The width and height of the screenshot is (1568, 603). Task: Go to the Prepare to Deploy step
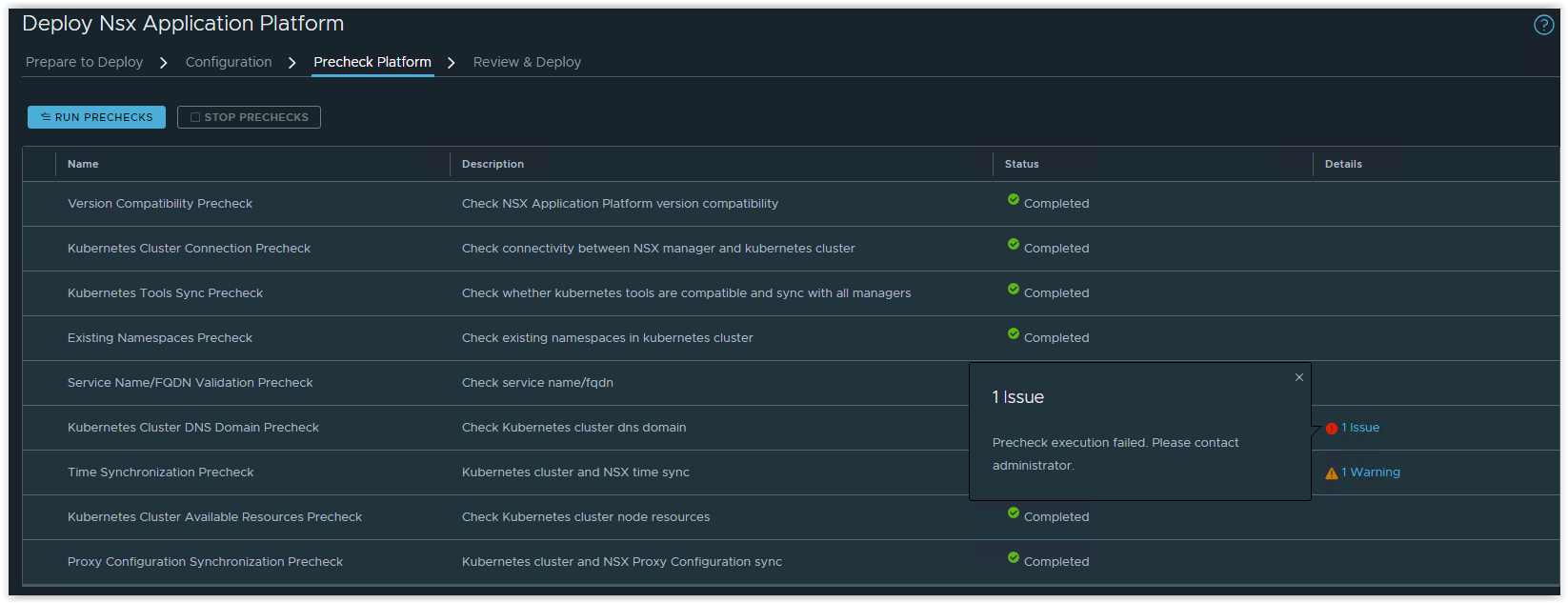tap(84, 62)
